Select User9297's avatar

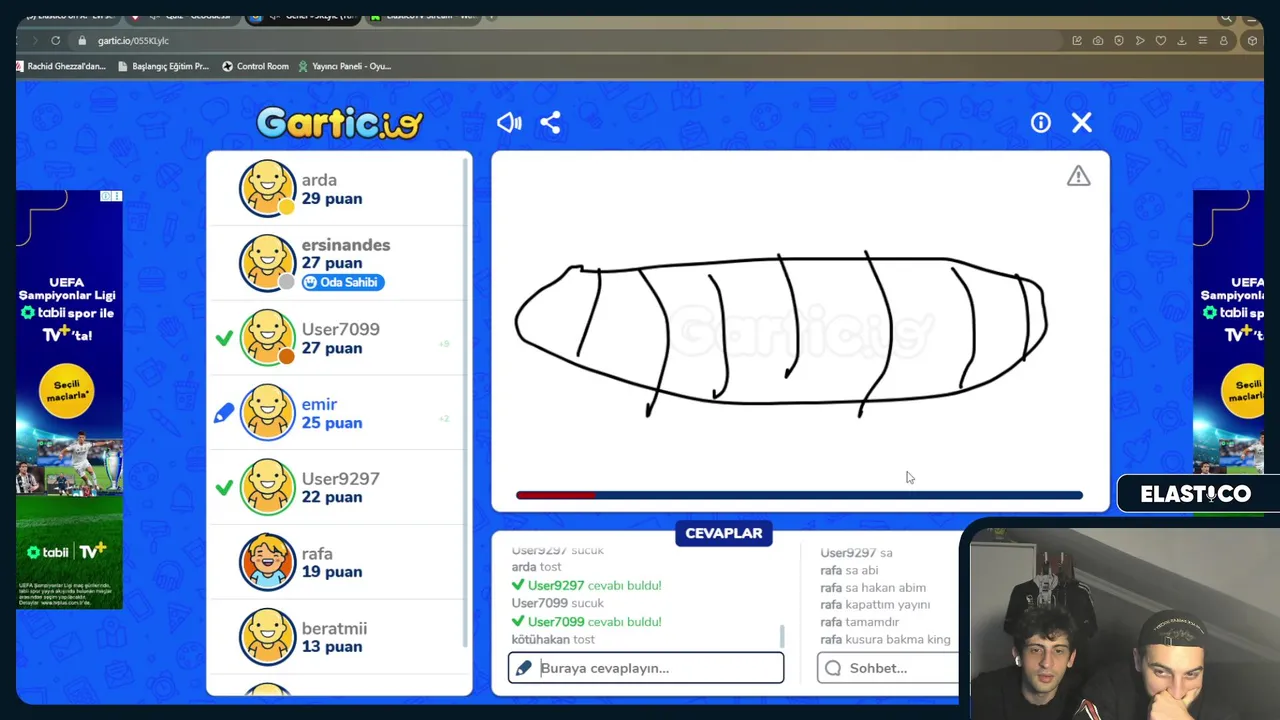267,487
